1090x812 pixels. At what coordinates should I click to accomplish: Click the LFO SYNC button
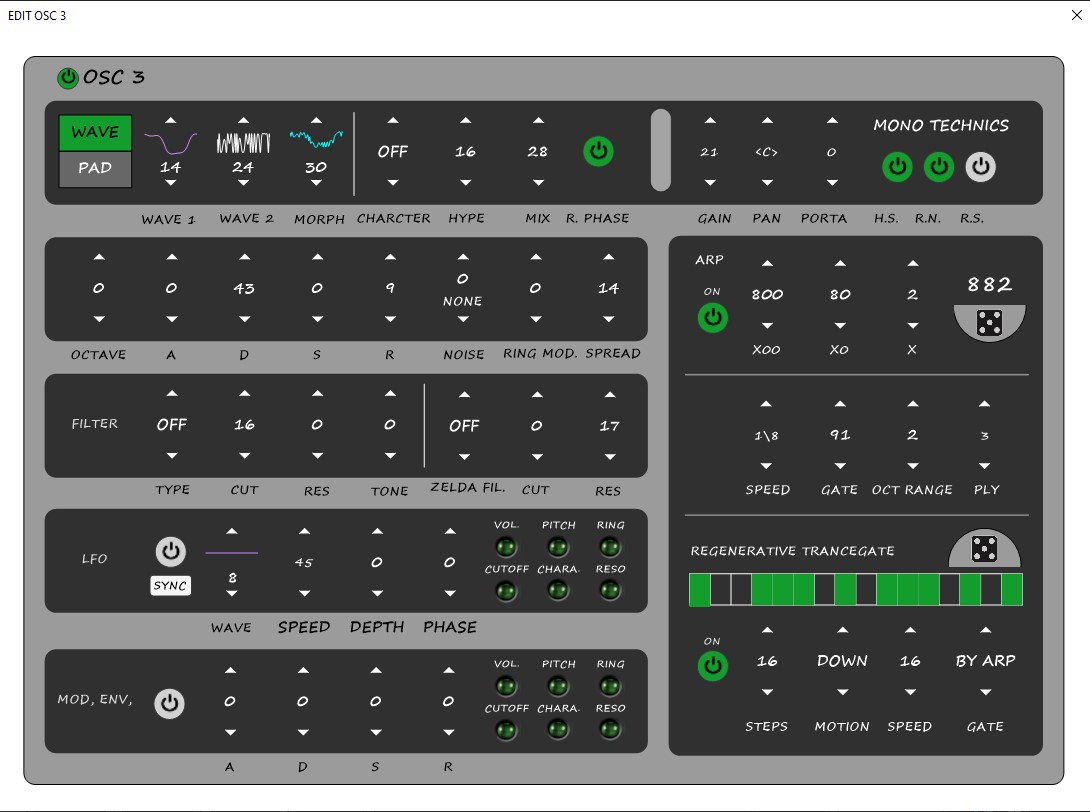tap(170, 586)
